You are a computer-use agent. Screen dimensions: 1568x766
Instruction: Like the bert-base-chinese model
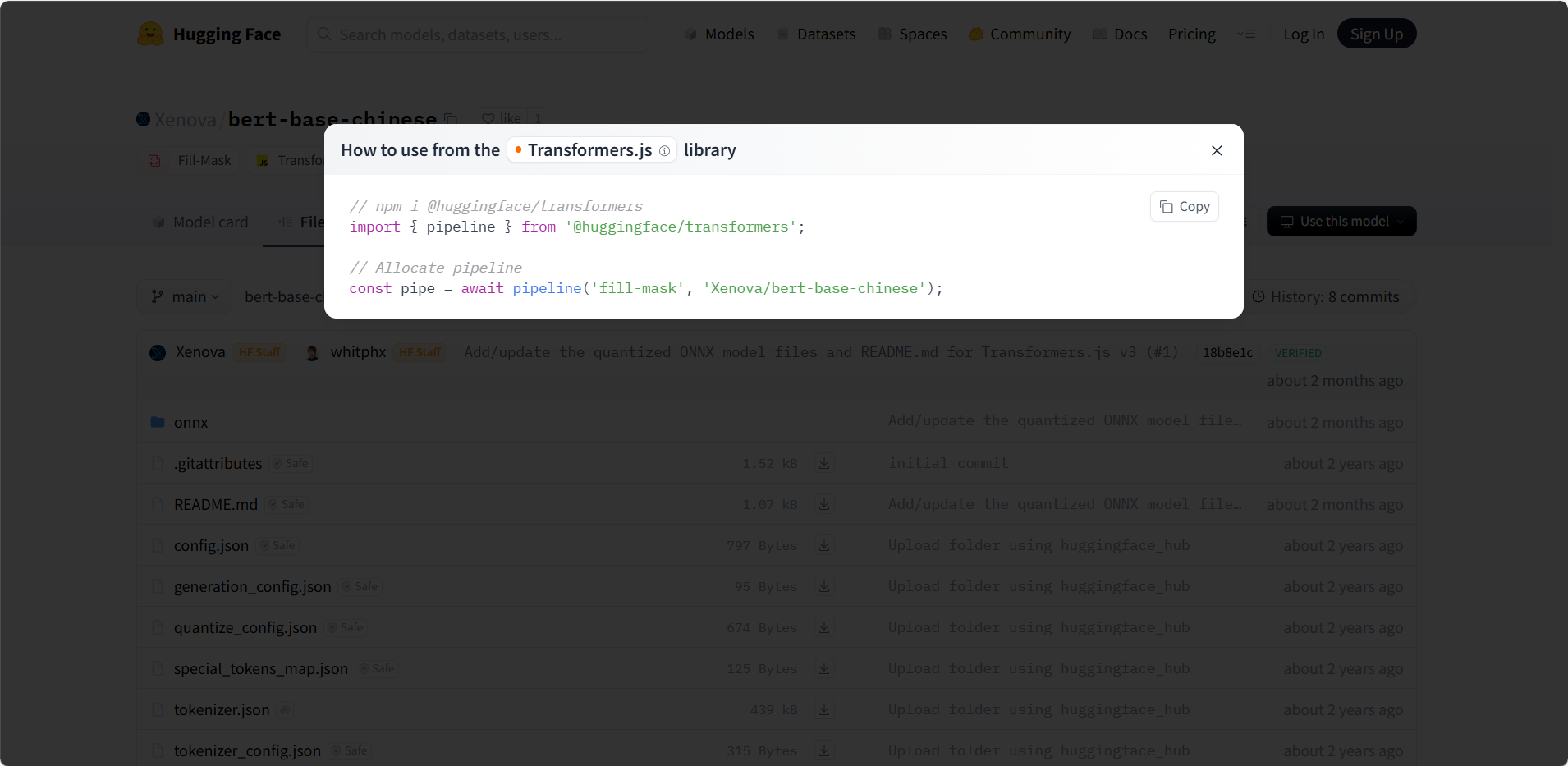[501, 119]
